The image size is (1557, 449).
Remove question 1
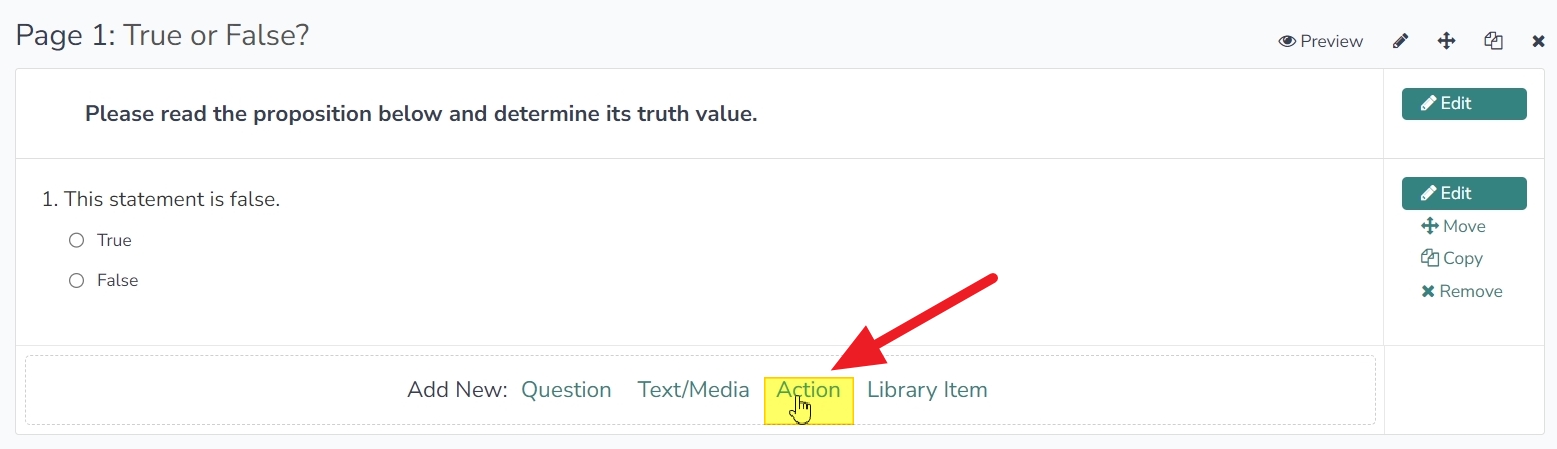1462,291
